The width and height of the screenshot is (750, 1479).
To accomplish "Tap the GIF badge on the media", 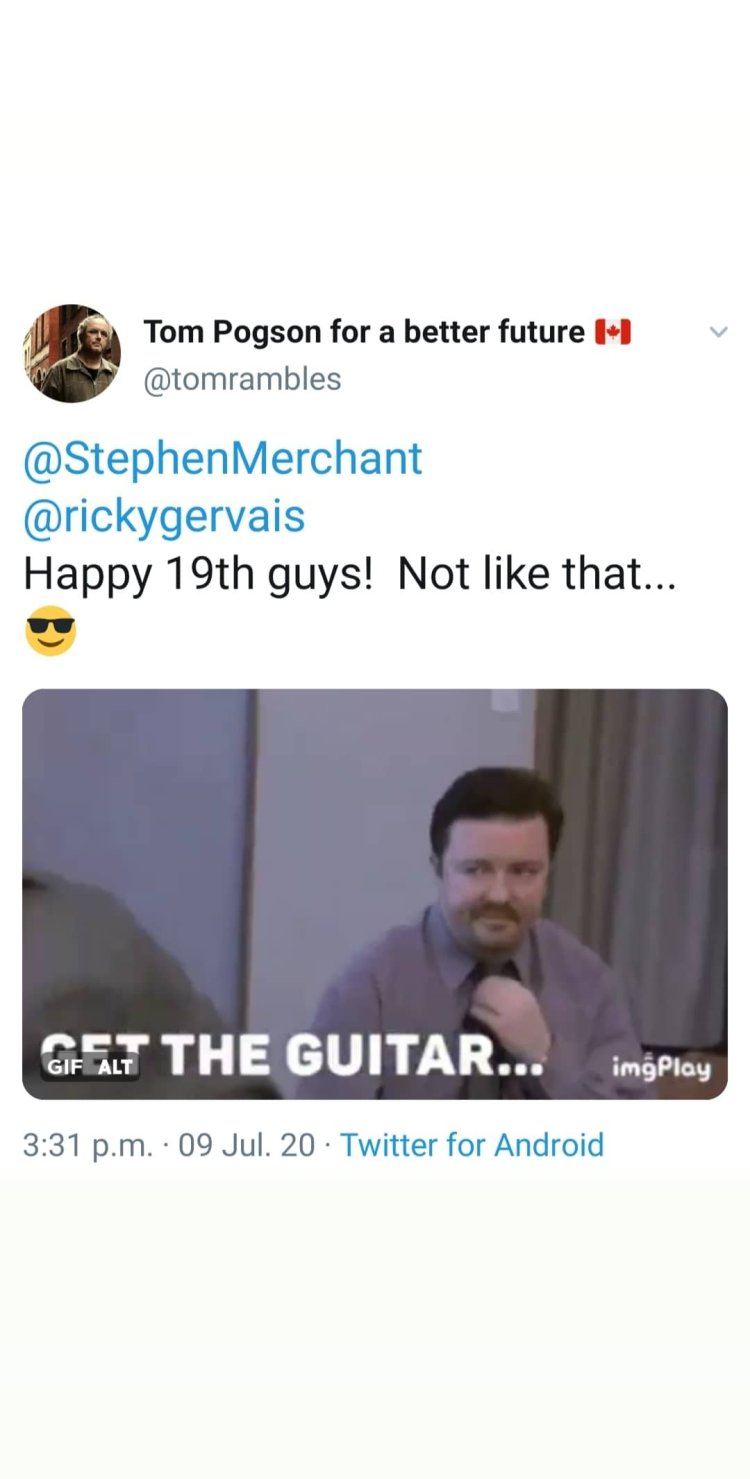I will tap(66, 1066).
